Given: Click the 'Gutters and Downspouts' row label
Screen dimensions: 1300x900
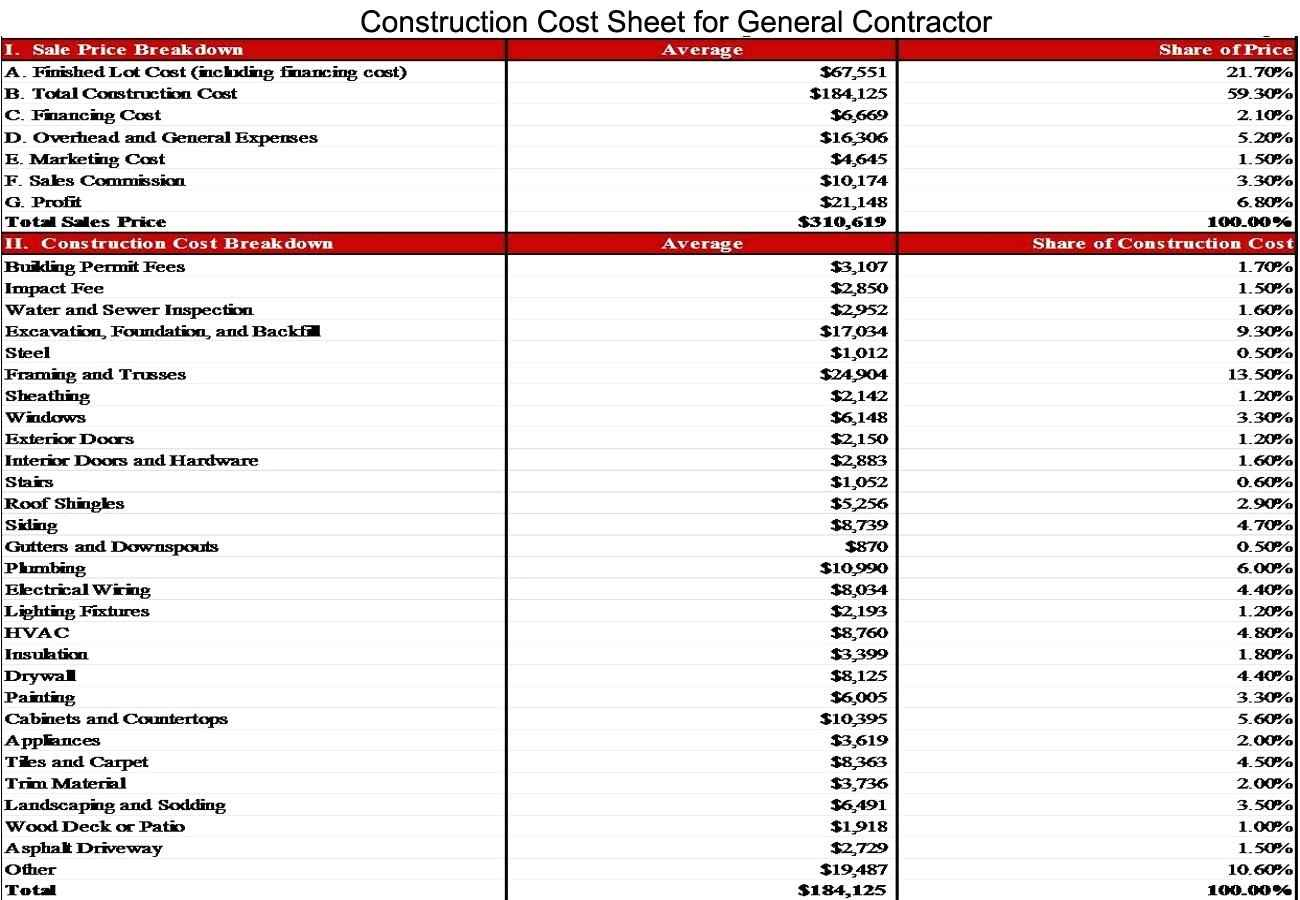Looking at the screenshot, I should pyautogui.click(x=111, y=547).
